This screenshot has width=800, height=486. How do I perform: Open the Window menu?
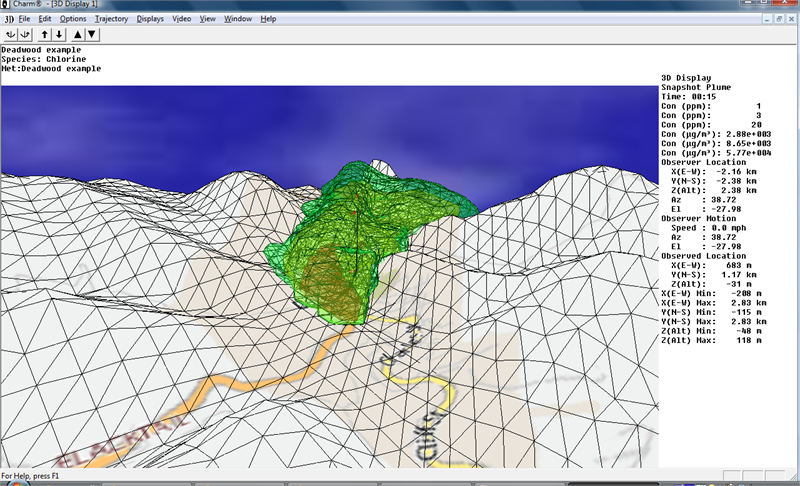pyautogui.click(x=238, y=19)
